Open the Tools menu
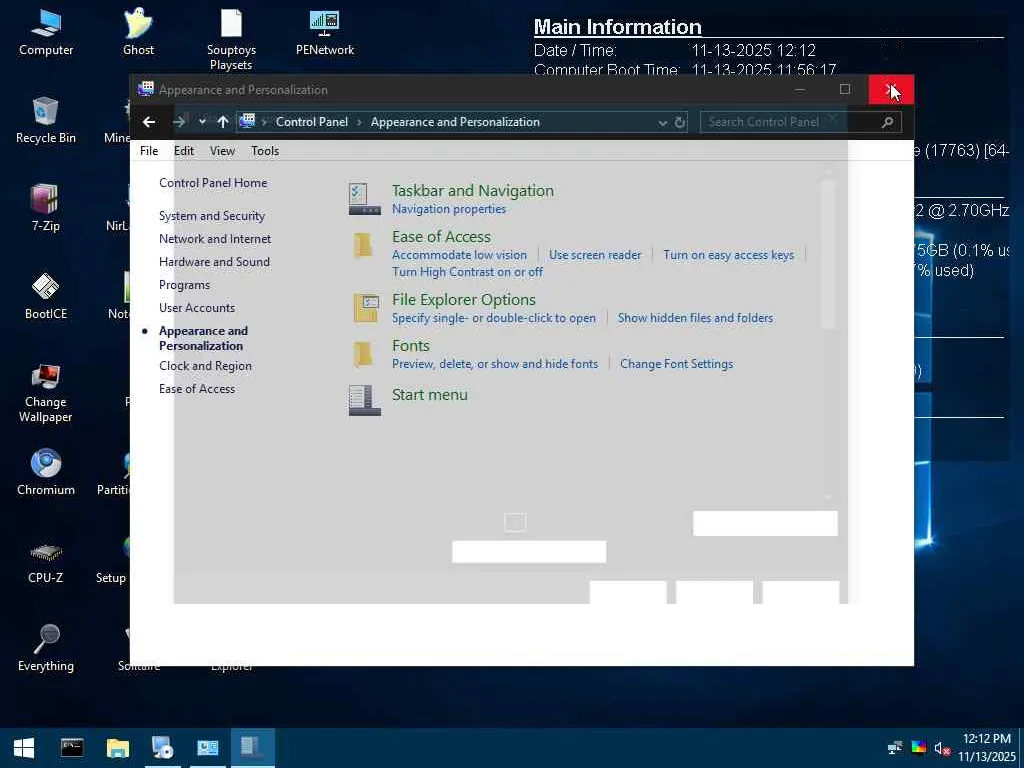The width and height of the screenshot is (1024, 768). pyautogui.click(x=265, y=151)
